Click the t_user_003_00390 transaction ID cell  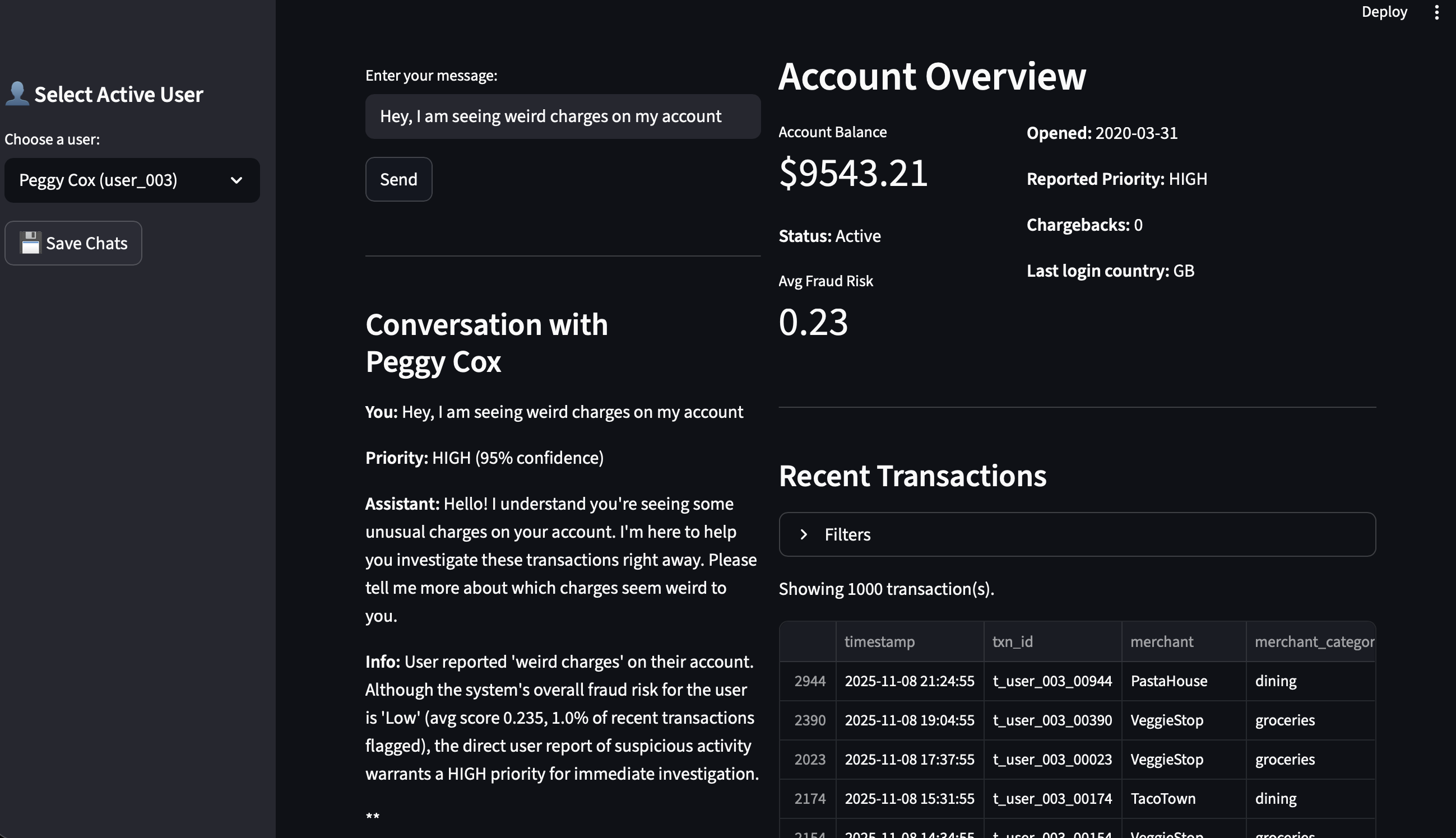(x=1052, y=720)
